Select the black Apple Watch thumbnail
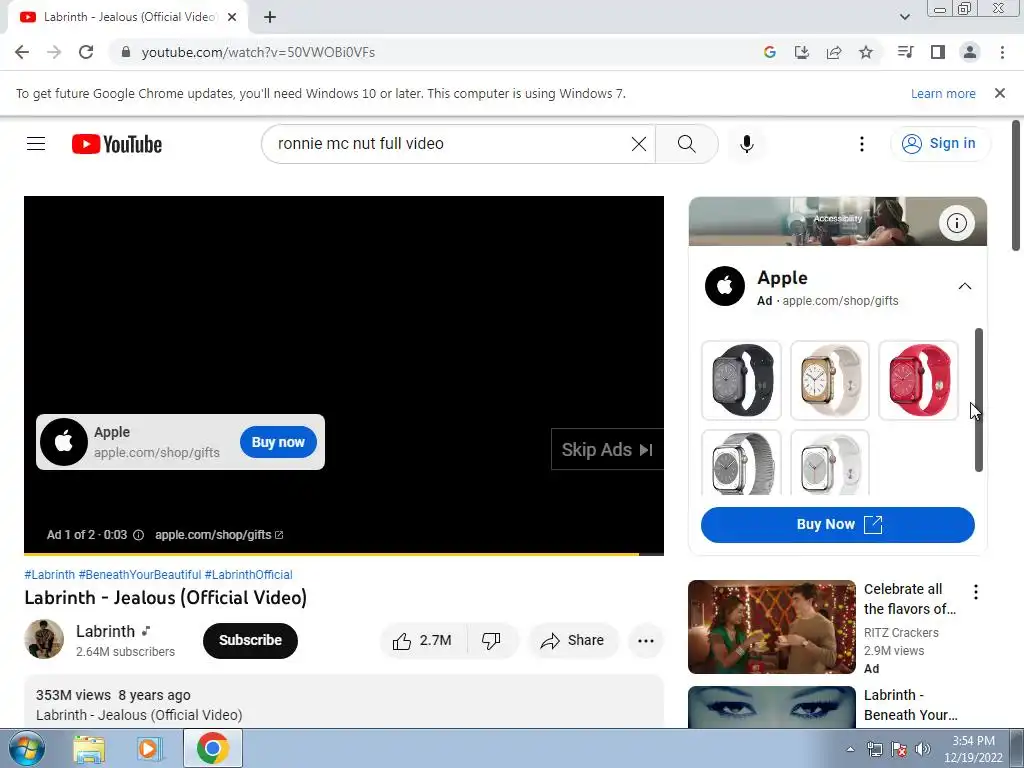The height and width of the screenshot is (768, 1024). [741, 380]
